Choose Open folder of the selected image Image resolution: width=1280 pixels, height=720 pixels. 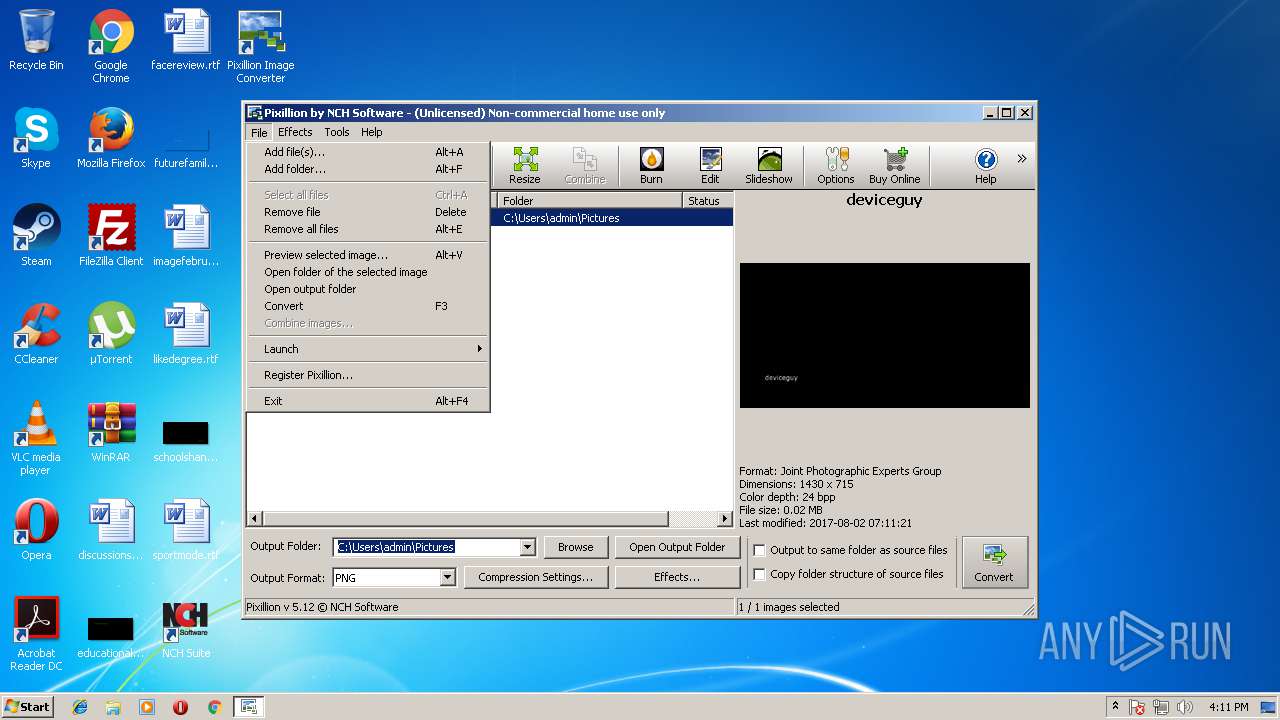367,272
